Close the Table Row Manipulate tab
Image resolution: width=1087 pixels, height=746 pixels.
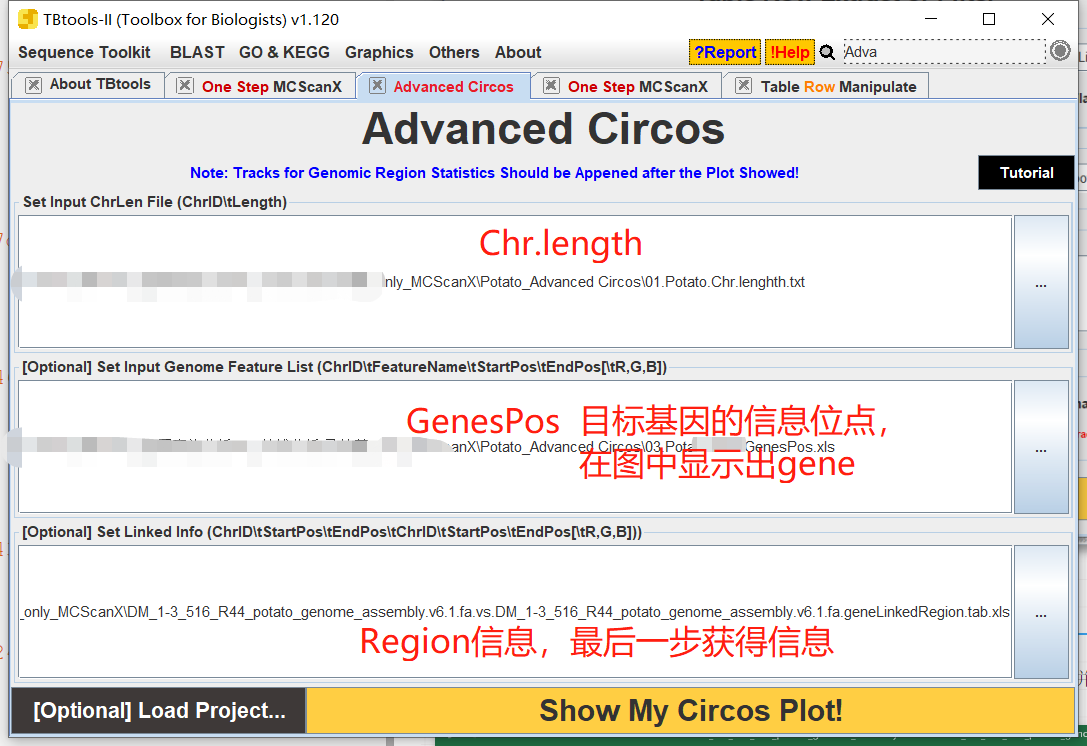coord(743,86)
